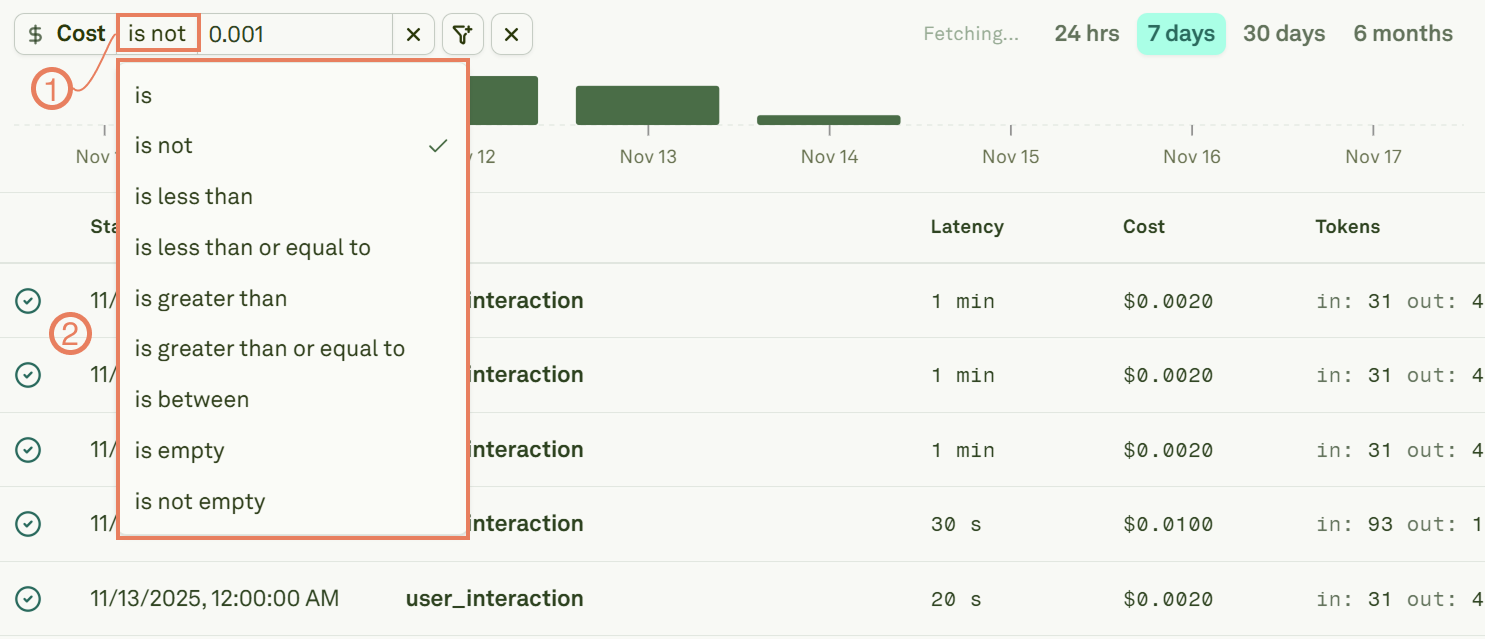Click the green status check on the first row
This screenshot has height=639, width=1485.
pyautogui.click(x=27, y=300)
